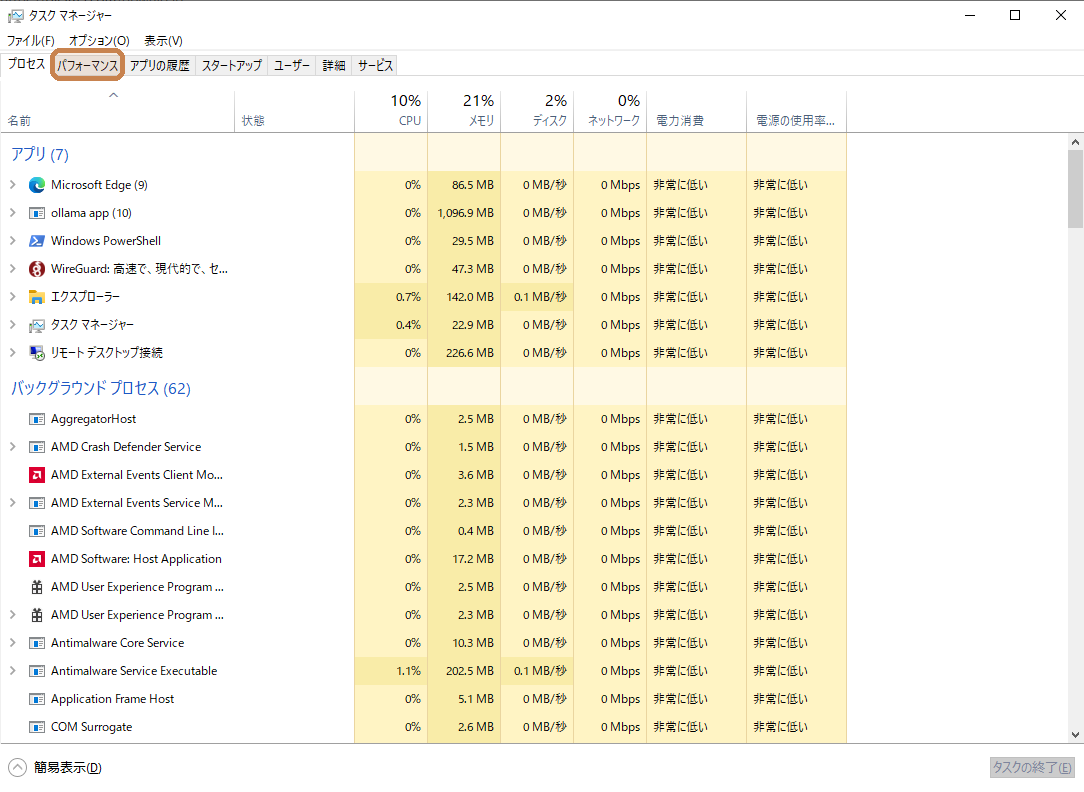Click the AMD External Events Client icon

click(37, 475)
